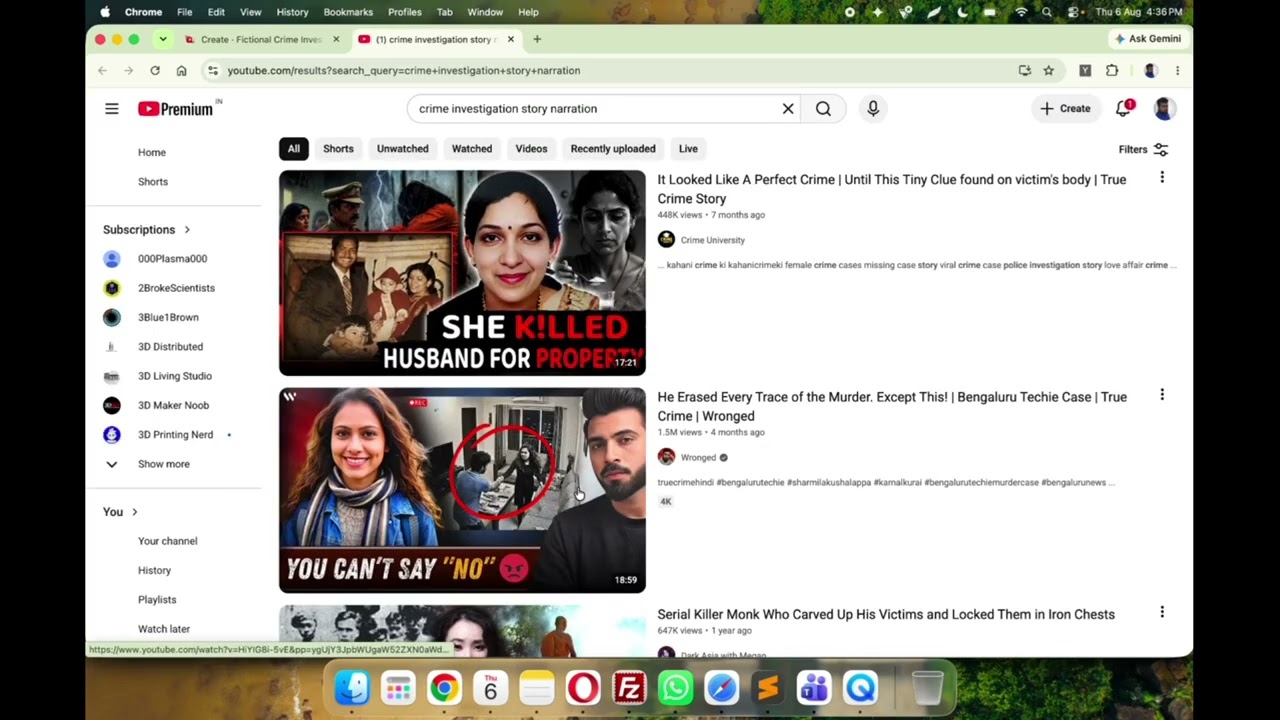Open the Bookmarks menu in menu bar

click(x=348, y=12)
